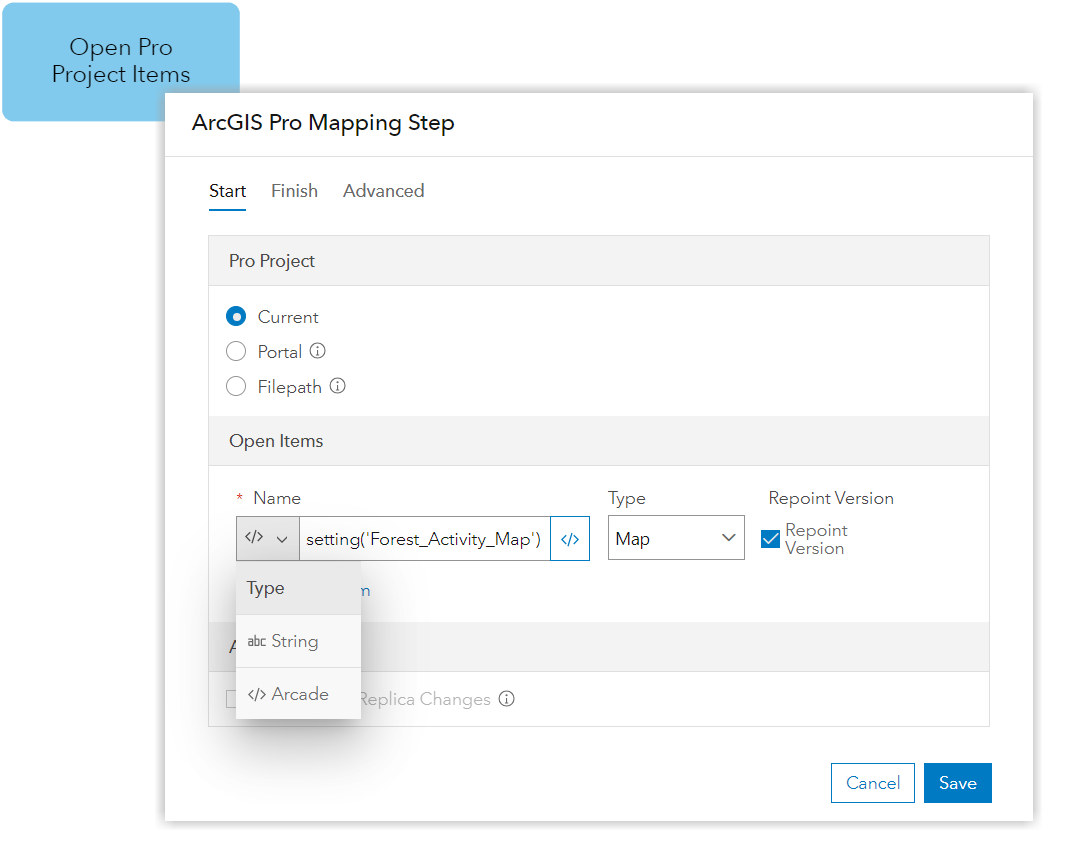
Task: Click the info icon beside Replica Changes
Action: coord(507,699)
